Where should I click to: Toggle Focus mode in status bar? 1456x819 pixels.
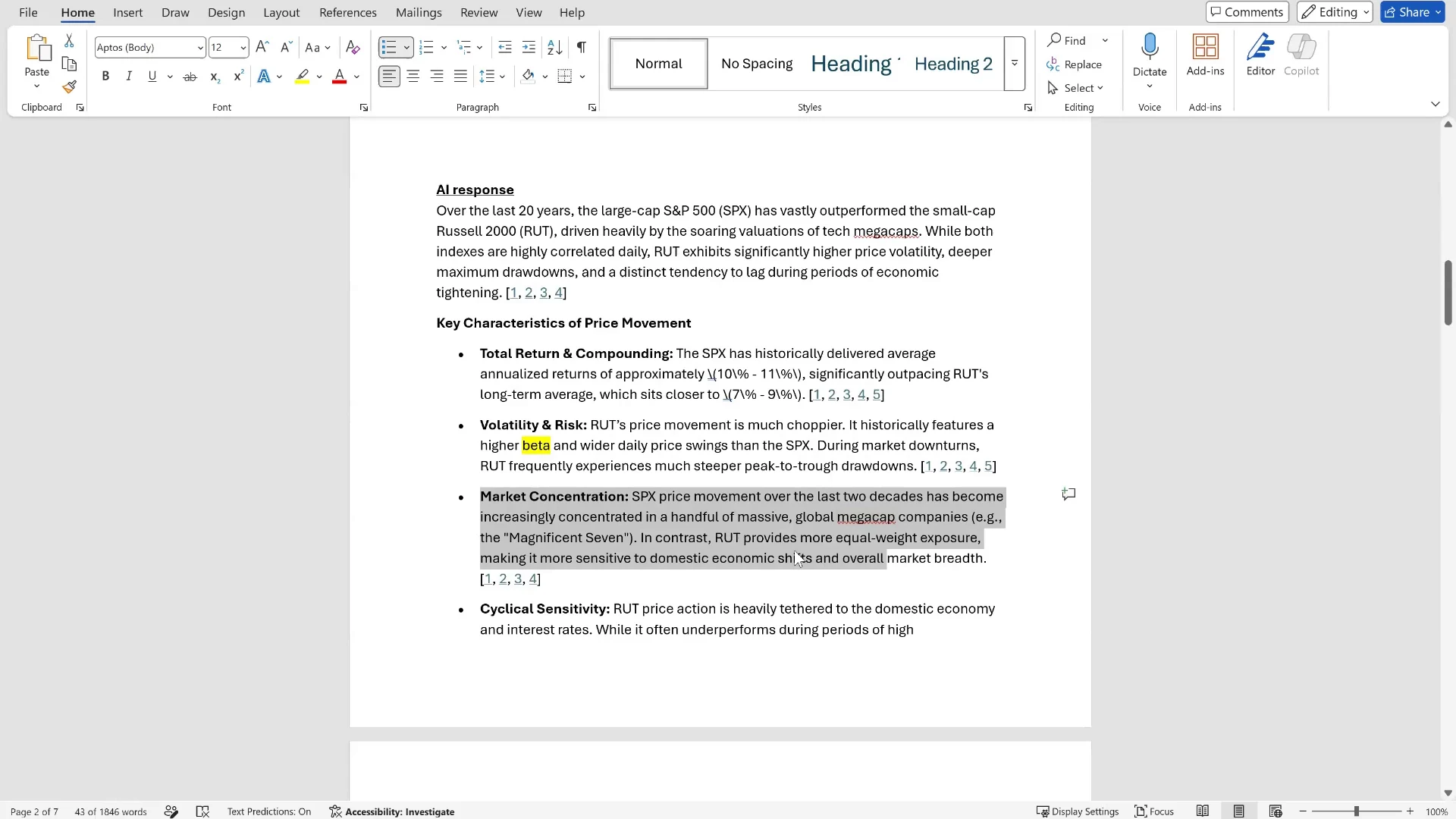coord(1153,811)
